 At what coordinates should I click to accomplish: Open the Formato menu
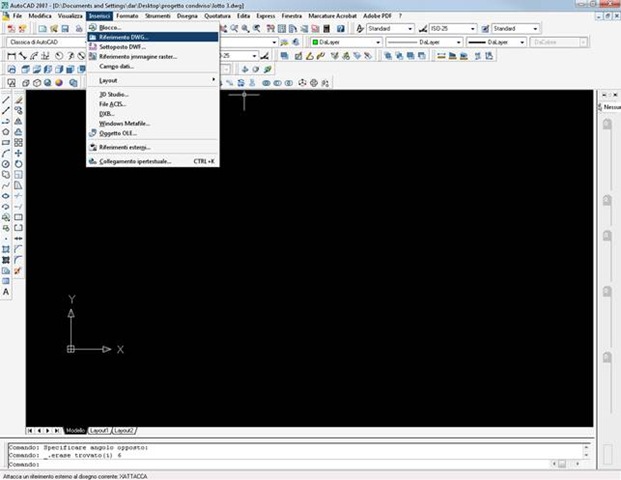[x=127, y=17]
